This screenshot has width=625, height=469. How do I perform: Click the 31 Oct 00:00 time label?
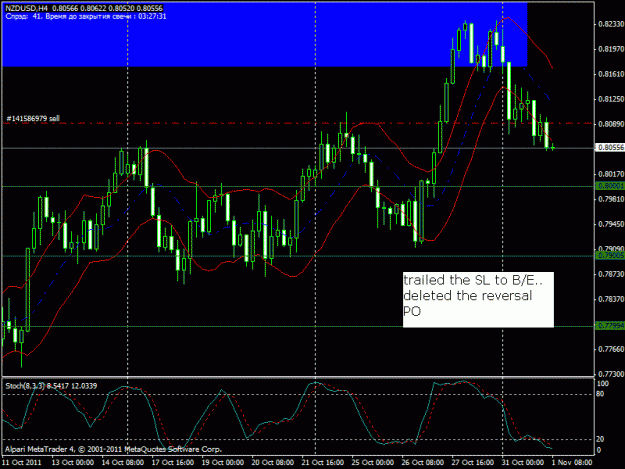(x=523, y=462)
